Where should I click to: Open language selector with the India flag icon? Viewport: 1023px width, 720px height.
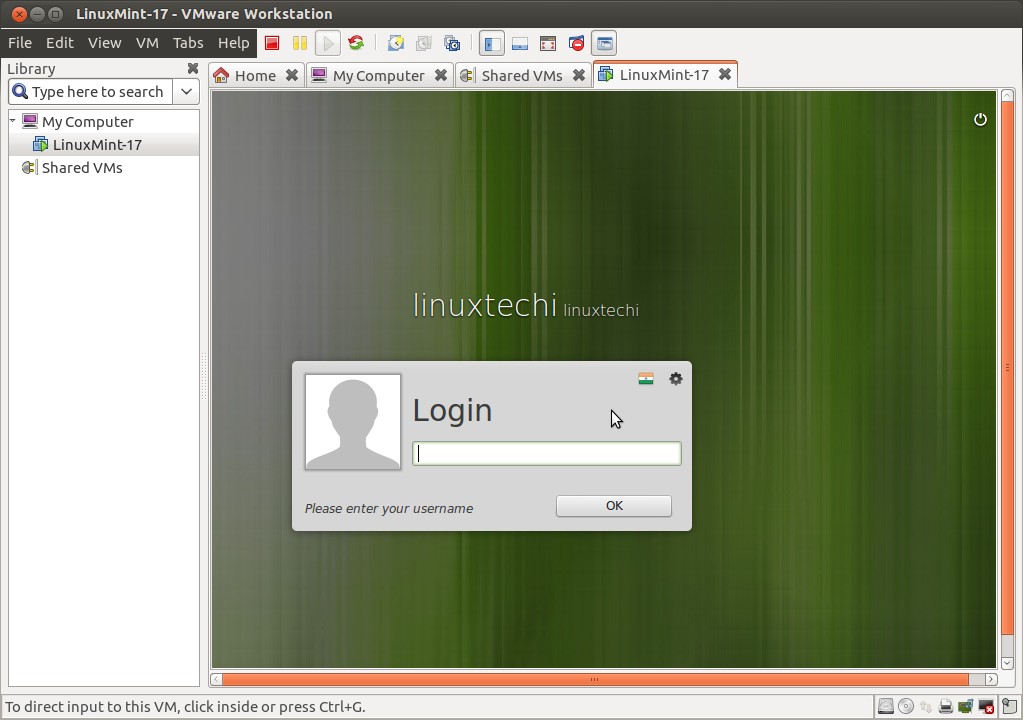click(x=646, y=379)
